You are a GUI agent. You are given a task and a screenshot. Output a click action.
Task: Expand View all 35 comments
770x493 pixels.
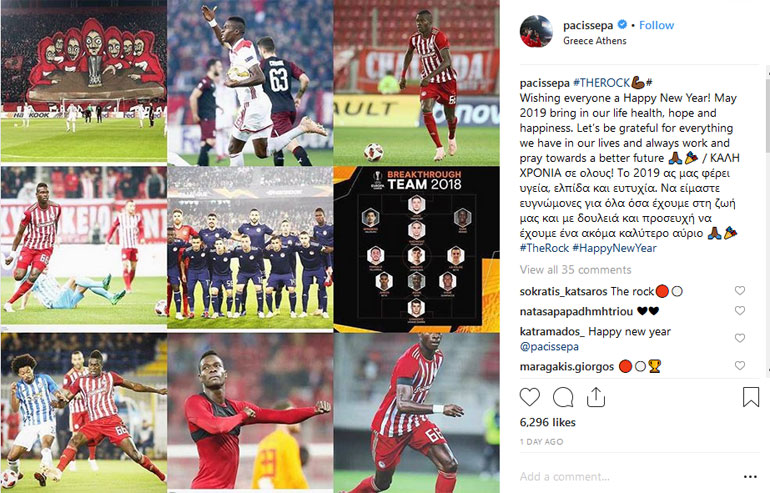[575, 270]
